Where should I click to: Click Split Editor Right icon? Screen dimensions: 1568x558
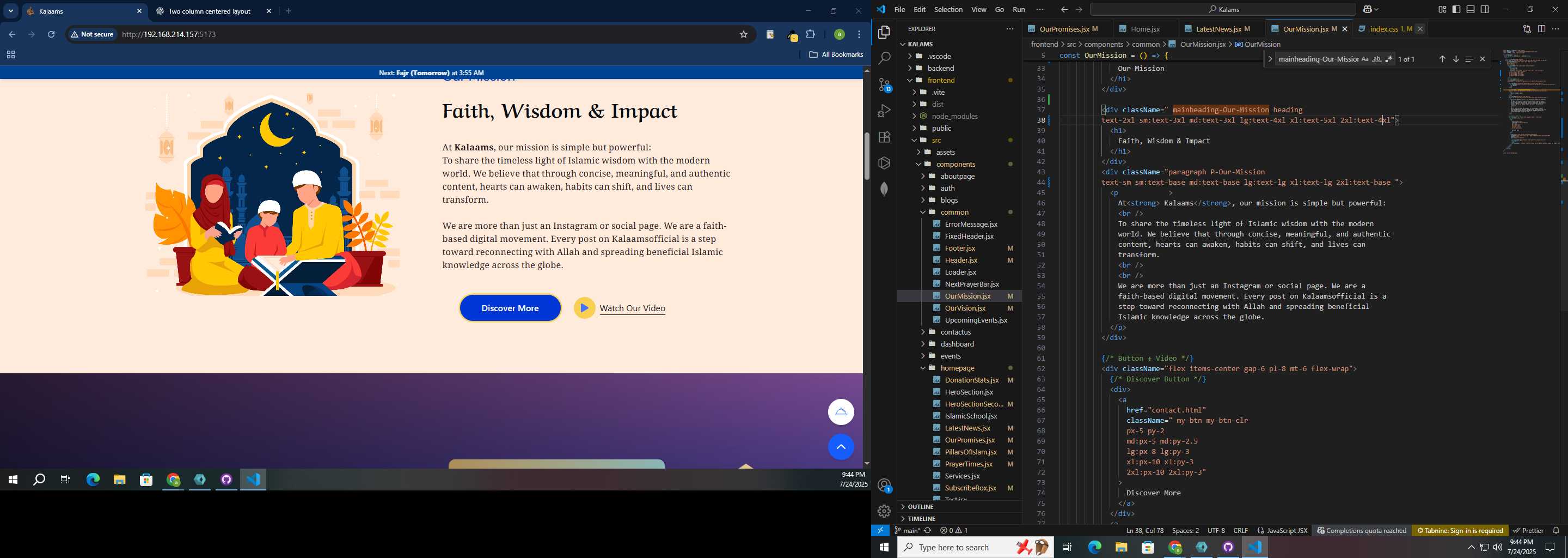pos(1541,29)
